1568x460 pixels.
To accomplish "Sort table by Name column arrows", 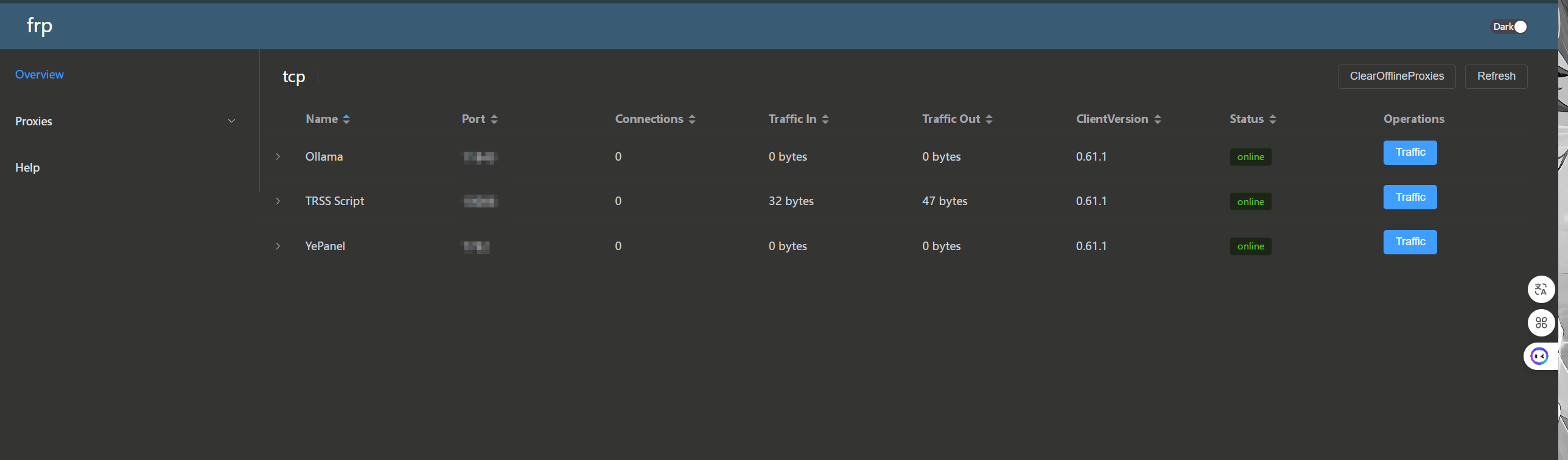I will (x=346, y=119).
